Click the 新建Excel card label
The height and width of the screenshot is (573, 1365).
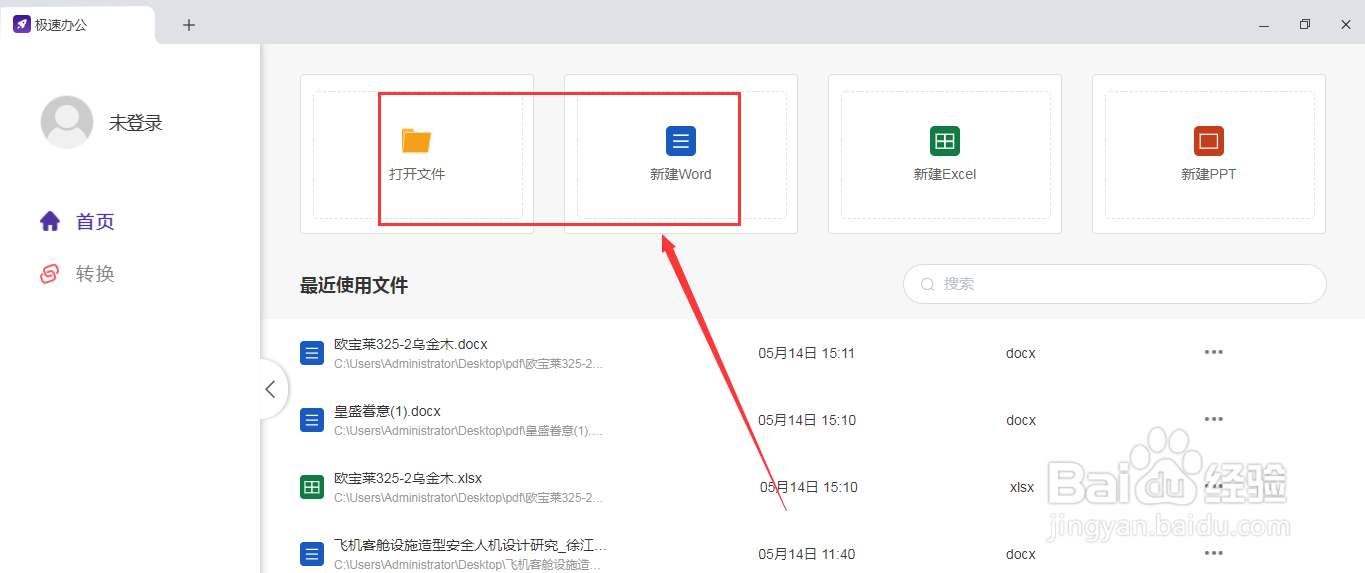click(945, 174)
